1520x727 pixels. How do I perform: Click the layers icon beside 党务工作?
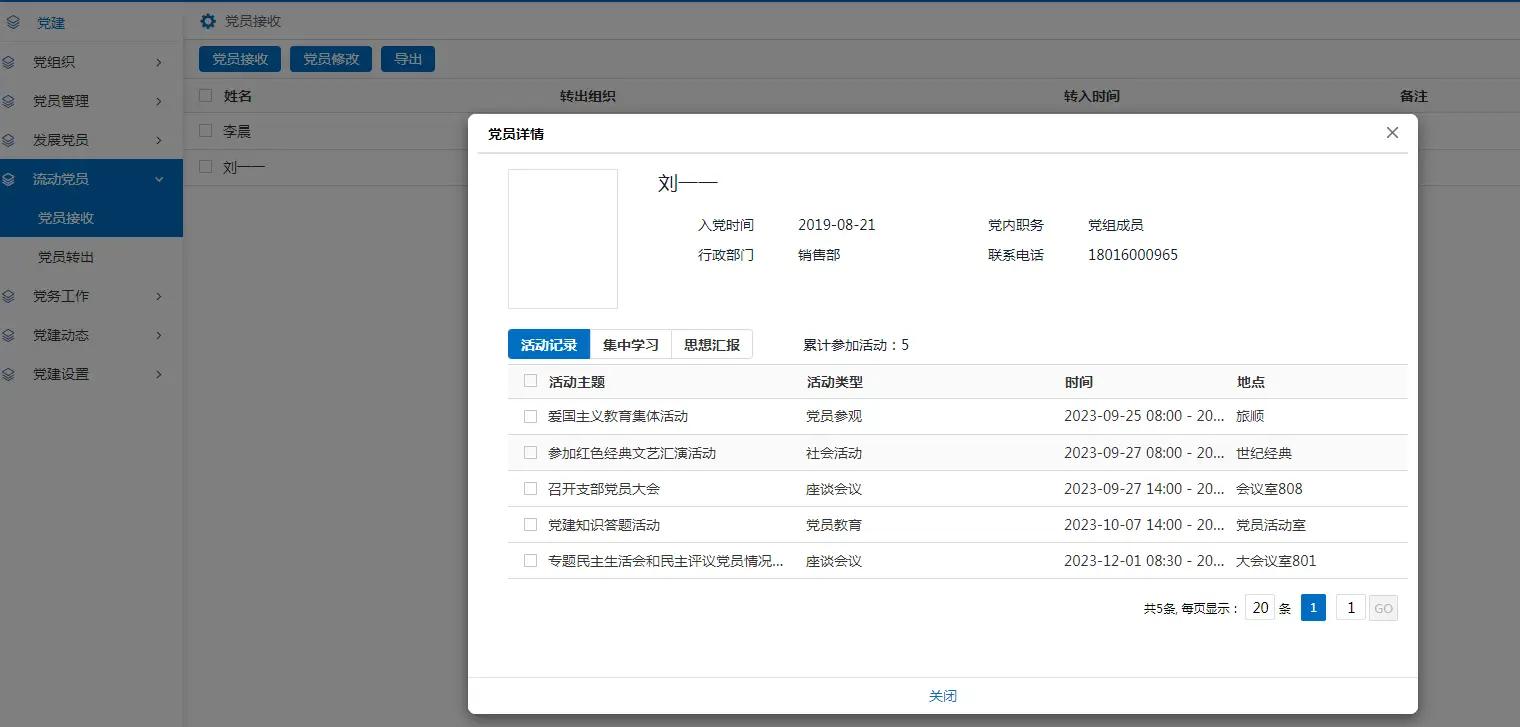pos(9,296)
